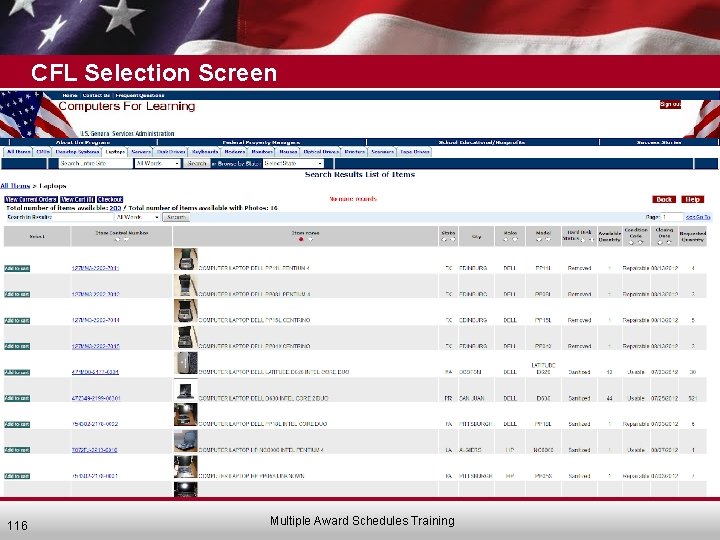Switch to the Scanners tab
Screen dimensions: 720x540
(x=382, y=152)
